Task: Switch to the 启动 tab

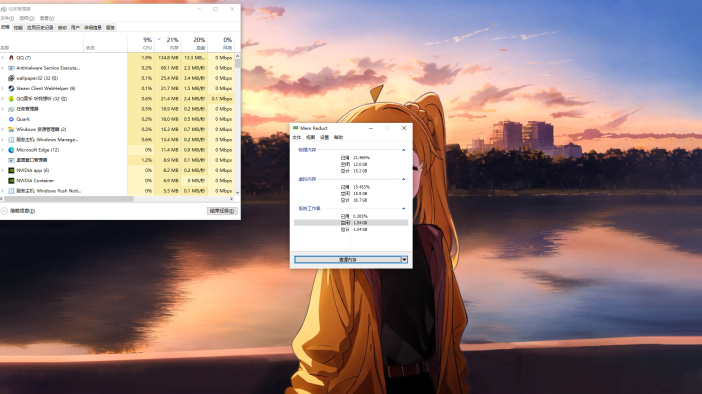Action: (62, 28)
